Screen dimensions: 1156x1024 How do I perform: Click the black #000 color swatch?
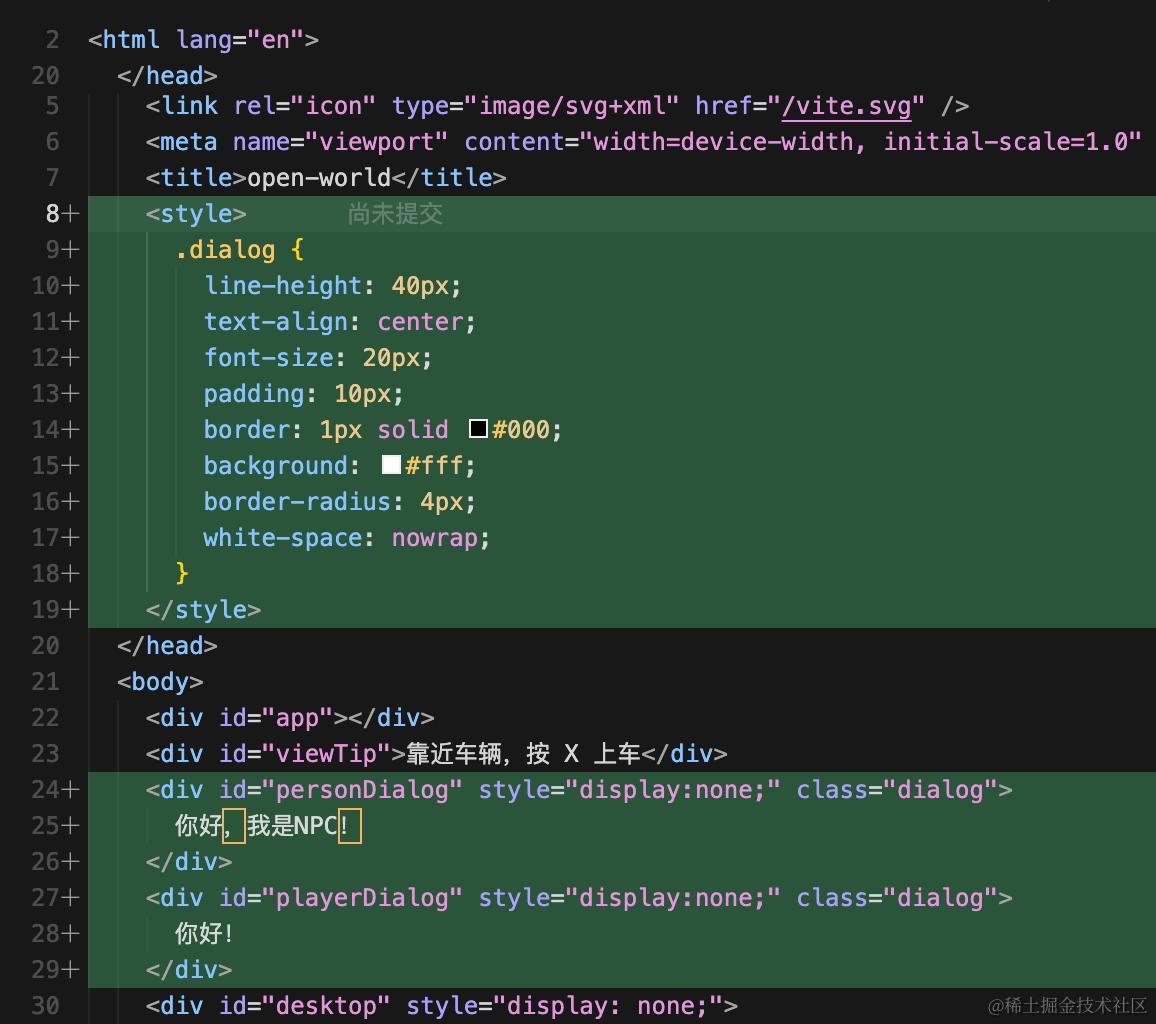pyautogui.click(x=478, y=428)
